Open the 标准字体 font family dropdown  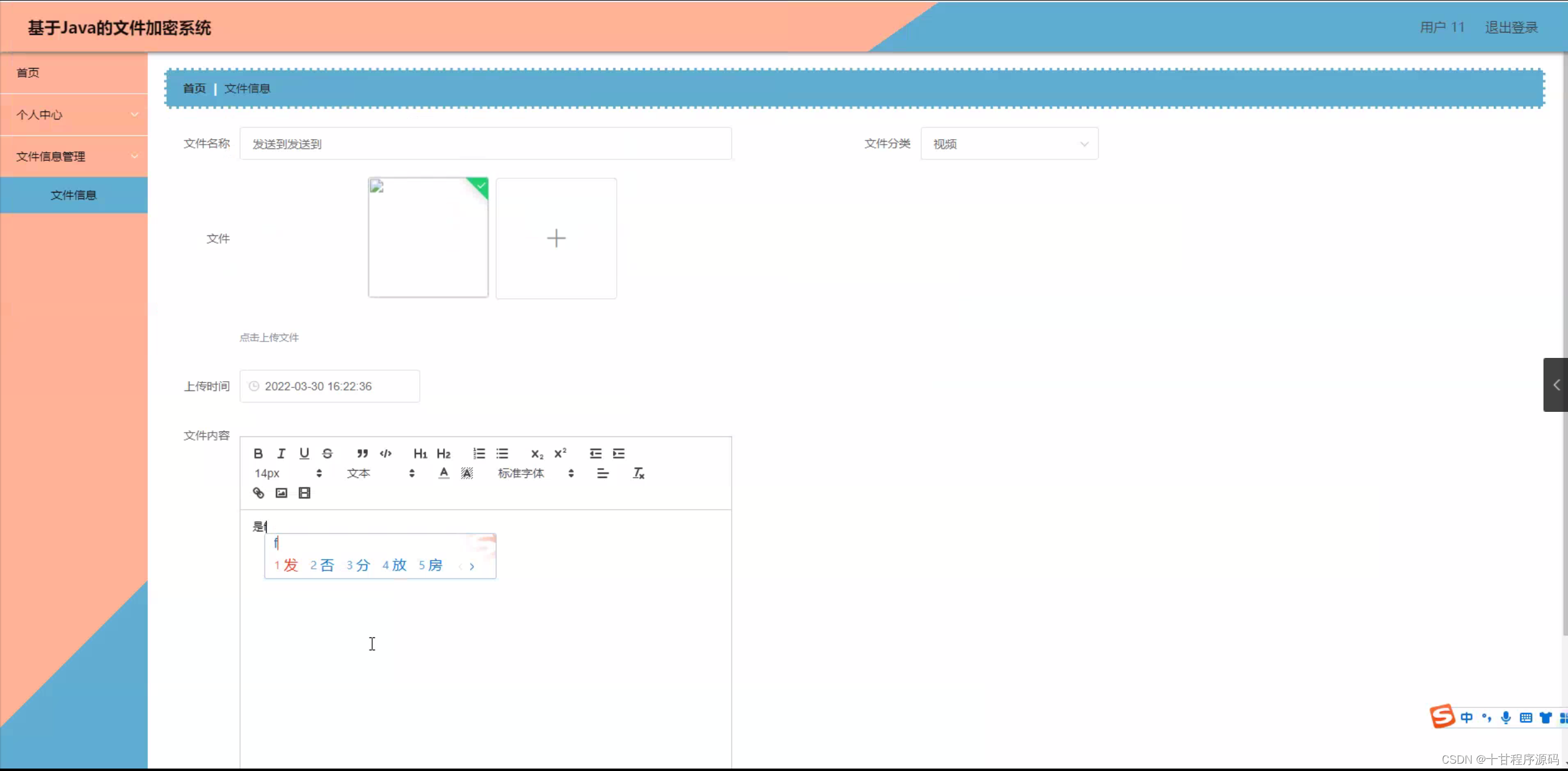[x=535, y=473]
